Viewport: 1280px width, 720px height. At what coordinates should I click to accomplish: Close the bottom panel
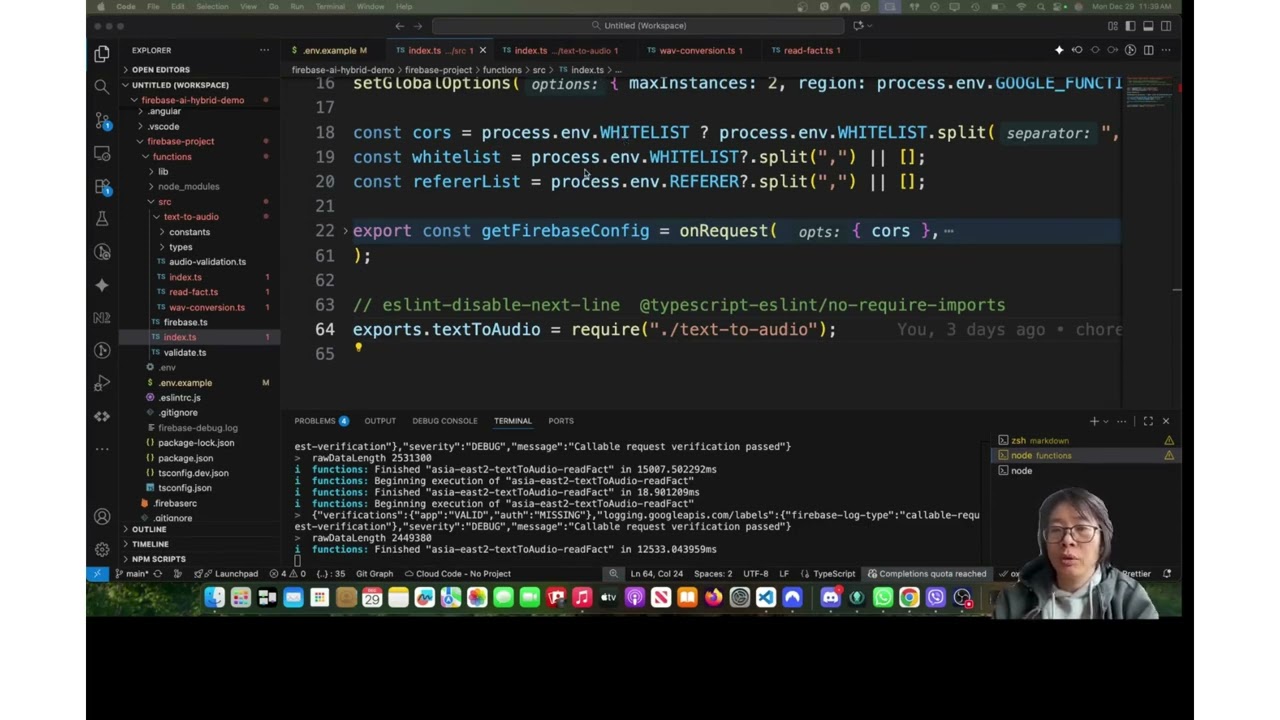[x=1166, y=421]
